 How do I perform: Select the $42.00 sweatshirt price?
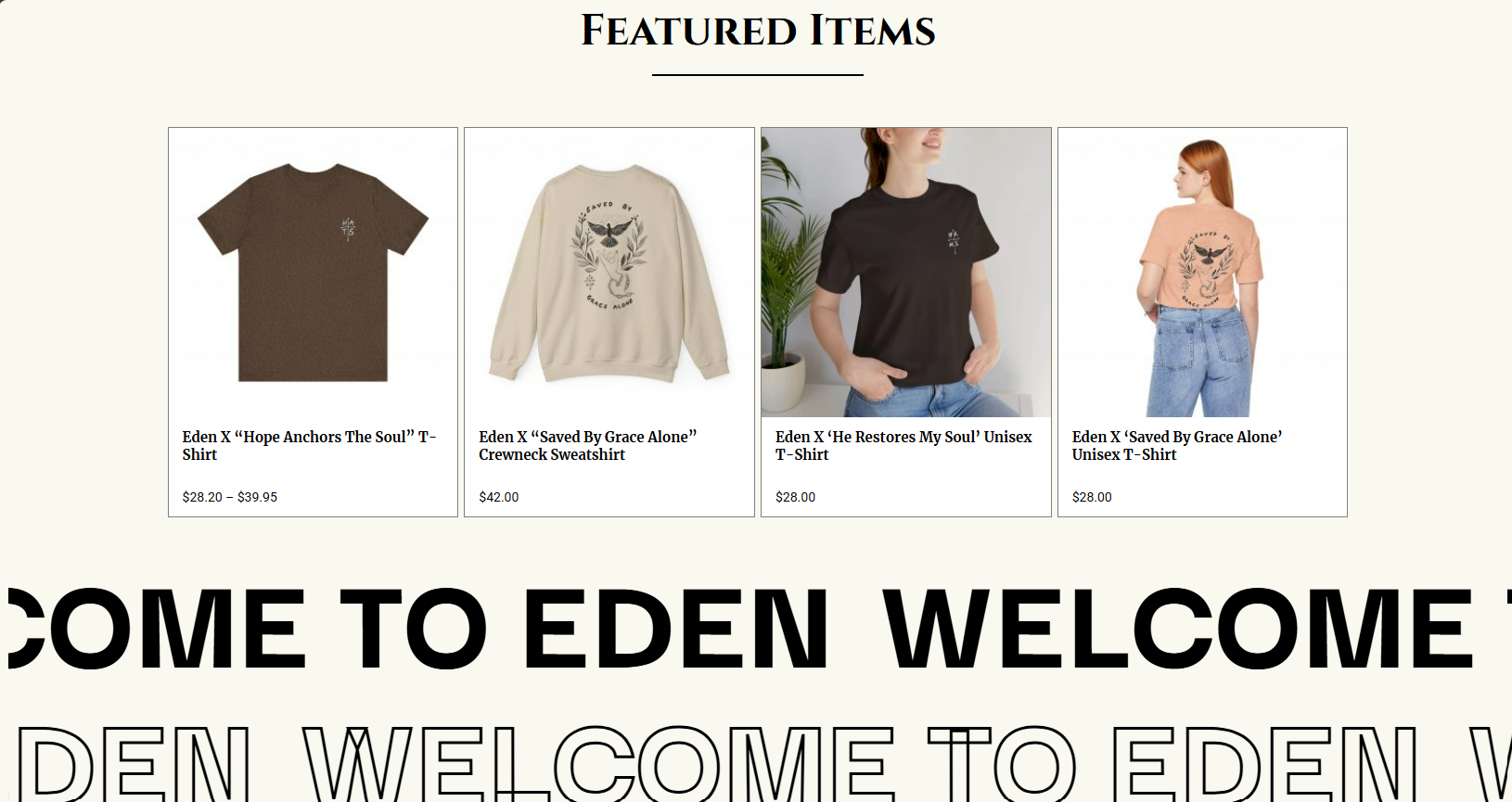click(x=499, y=497)
